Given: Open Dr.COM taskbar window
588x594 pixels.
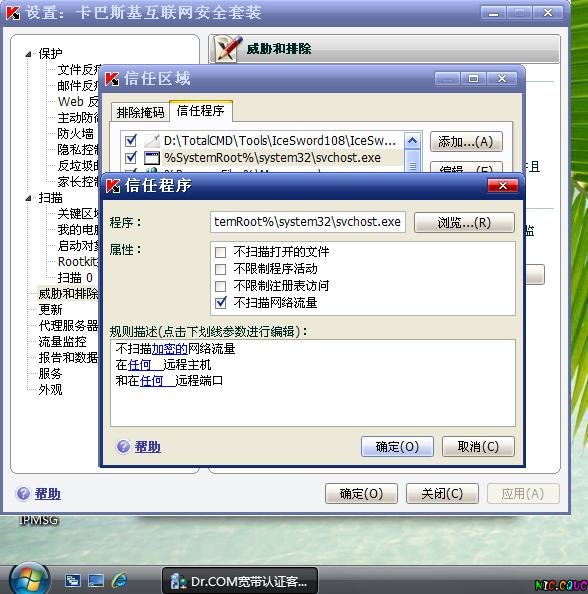Looking at the screenshot, I should click(240, 581).
